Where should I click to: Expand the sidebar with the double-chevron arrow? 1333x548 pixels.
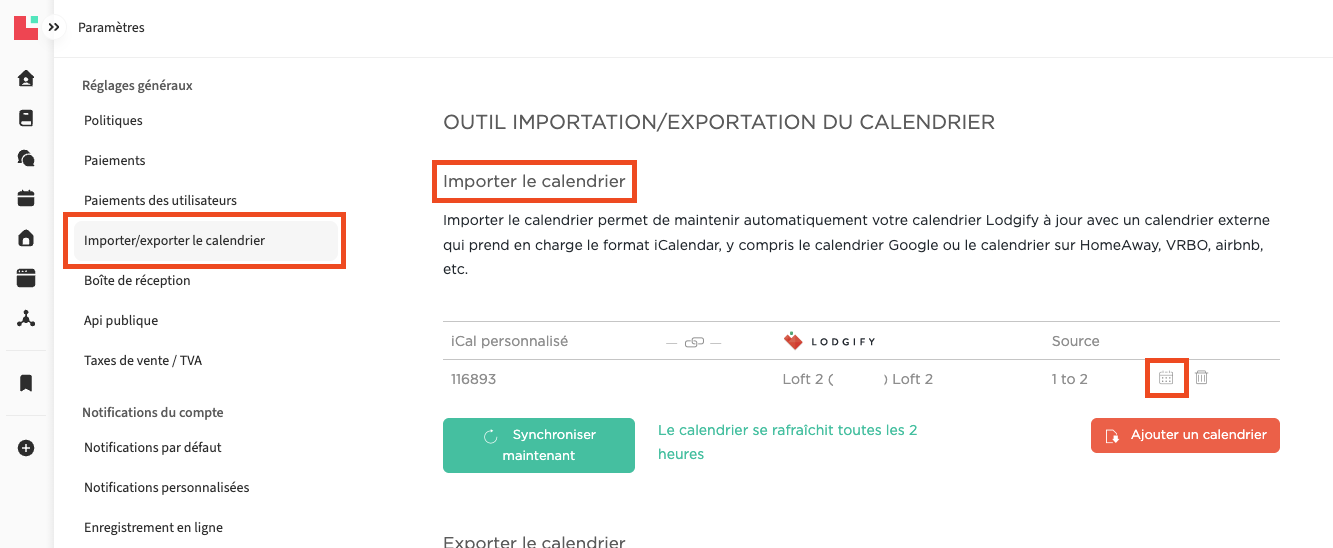pyautogui.click(x=54, y=27)
